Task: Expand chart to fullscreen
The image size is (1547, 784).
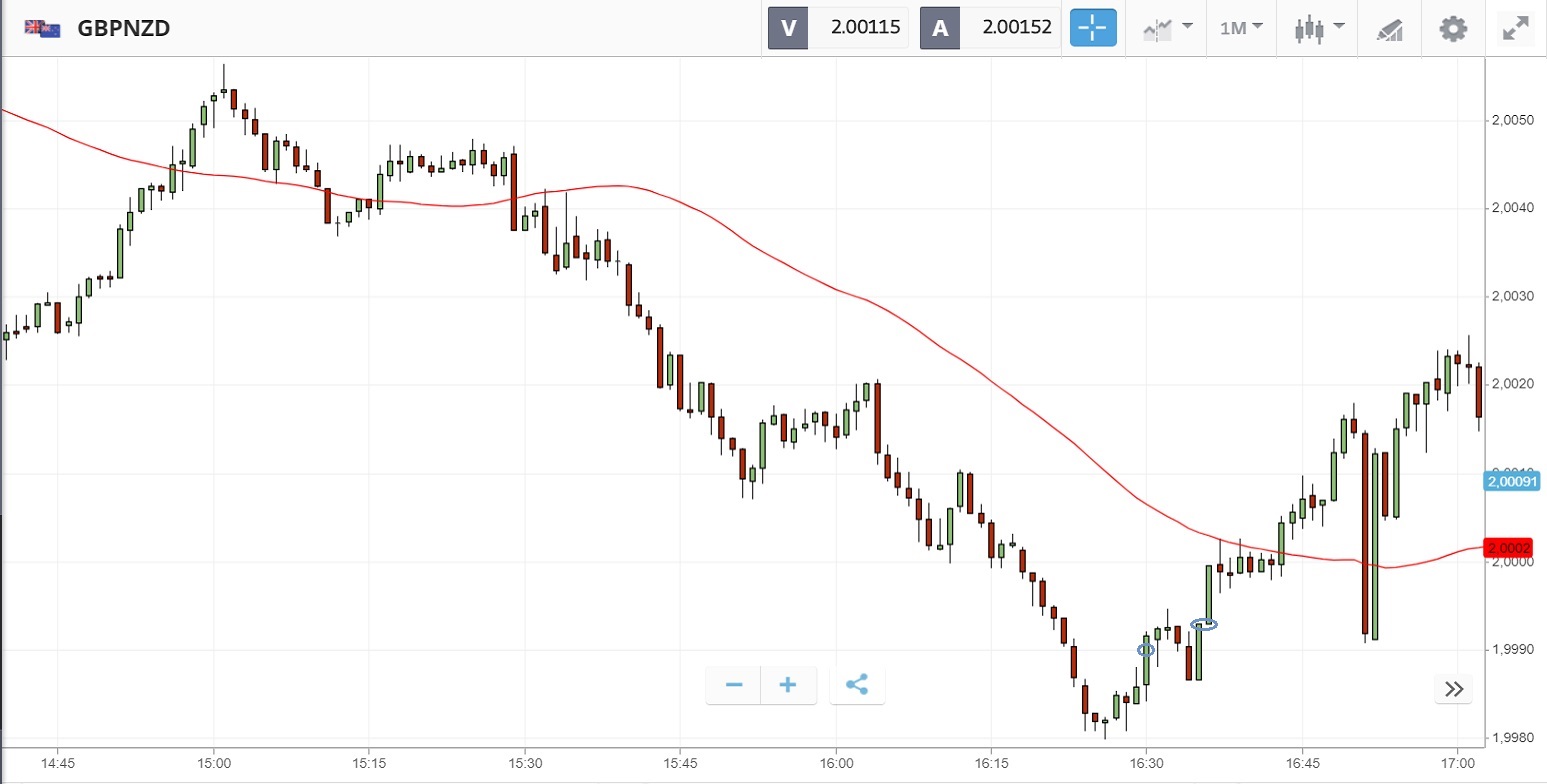Action: pyautogui.click(x=1516, y=28)
